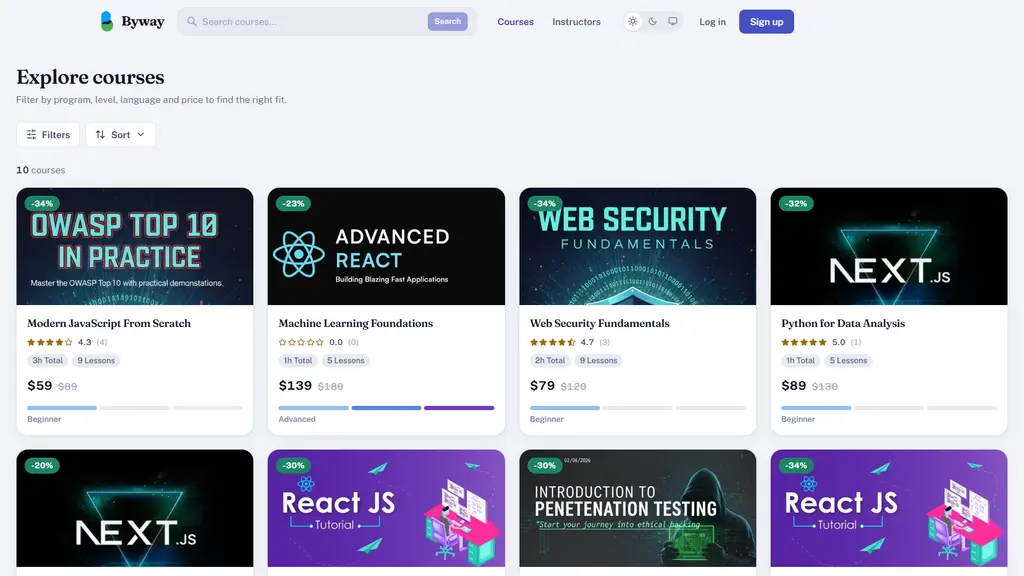1024x576 pixels.
Task: Click the -20% discount badge
Action: coord(42,466)
